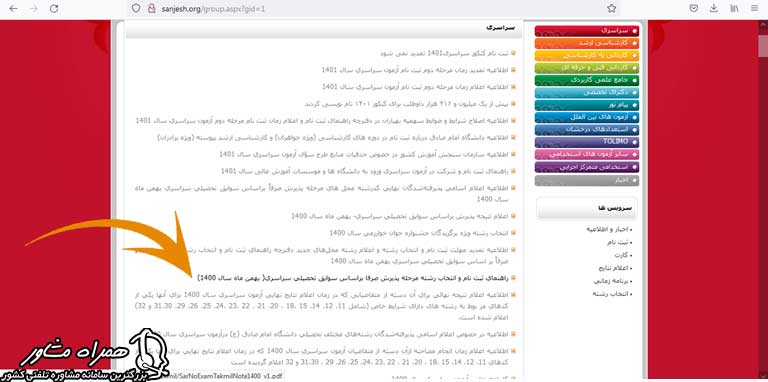Screen dimensions: 768x382
Task: Open the Downloads arrow icon
Action: [714, 8]
